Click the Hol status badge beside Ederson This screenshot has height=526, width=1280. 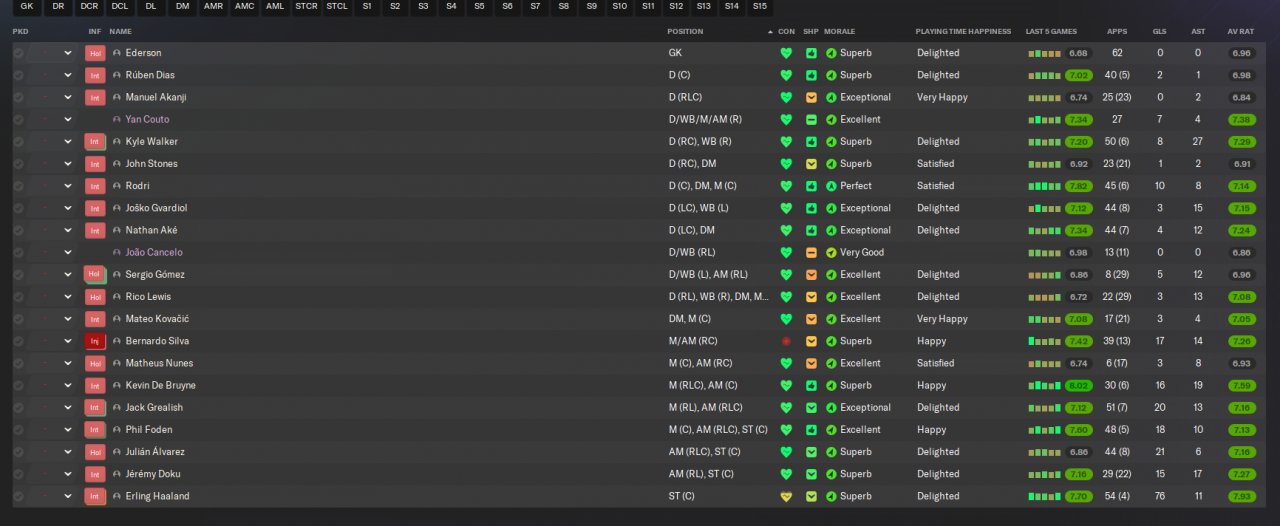point(95,53)
